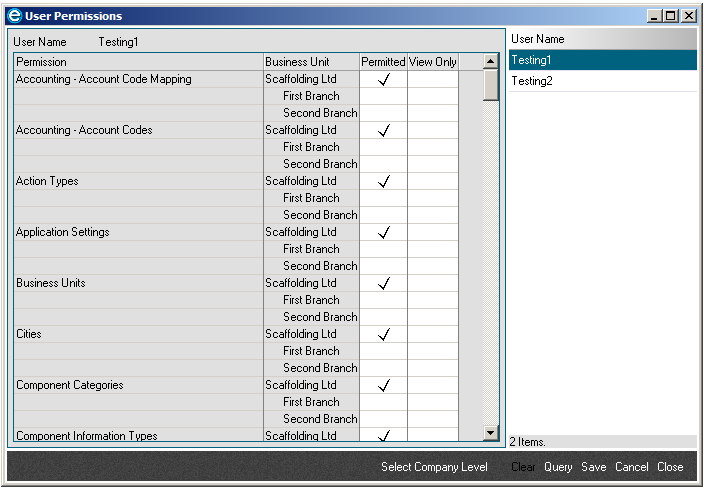Click scrollbar up arrow in permissions grid

490,62
